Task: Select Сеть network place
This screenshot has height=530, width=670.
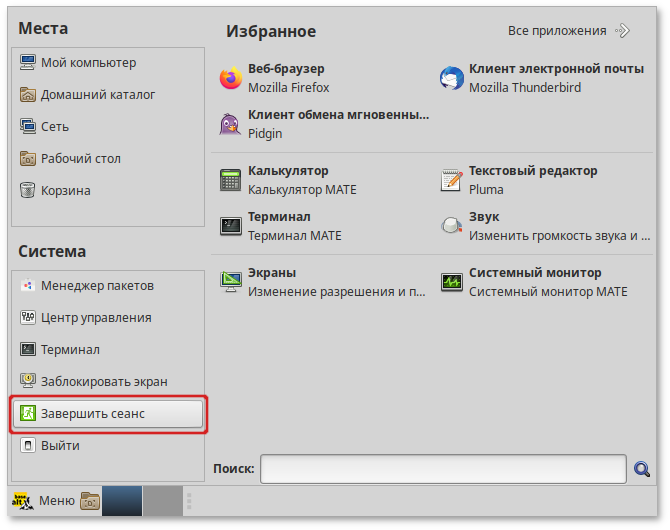Action: [56, 127]
